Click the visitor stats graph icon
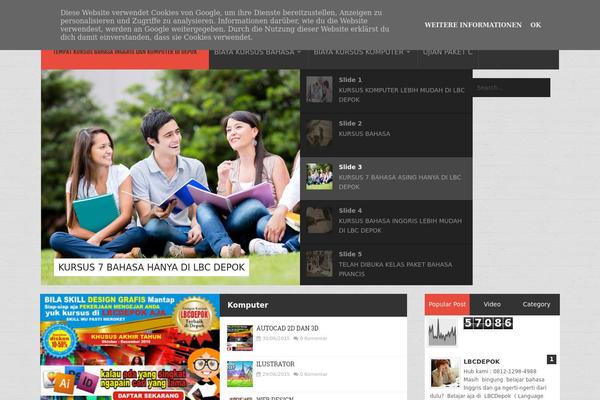 [442, 332]
